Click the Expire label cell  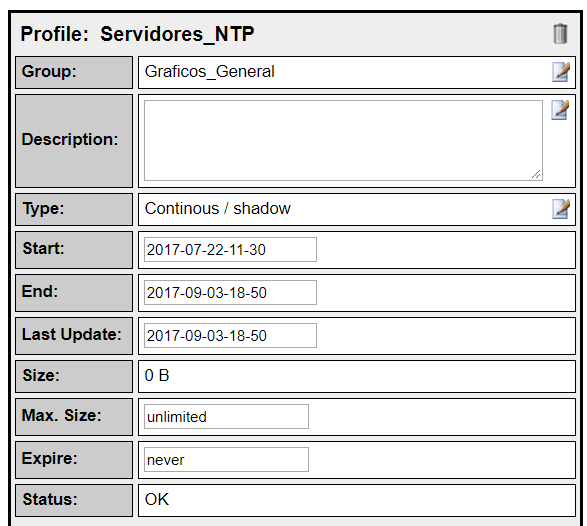click(x=74, y=460)
